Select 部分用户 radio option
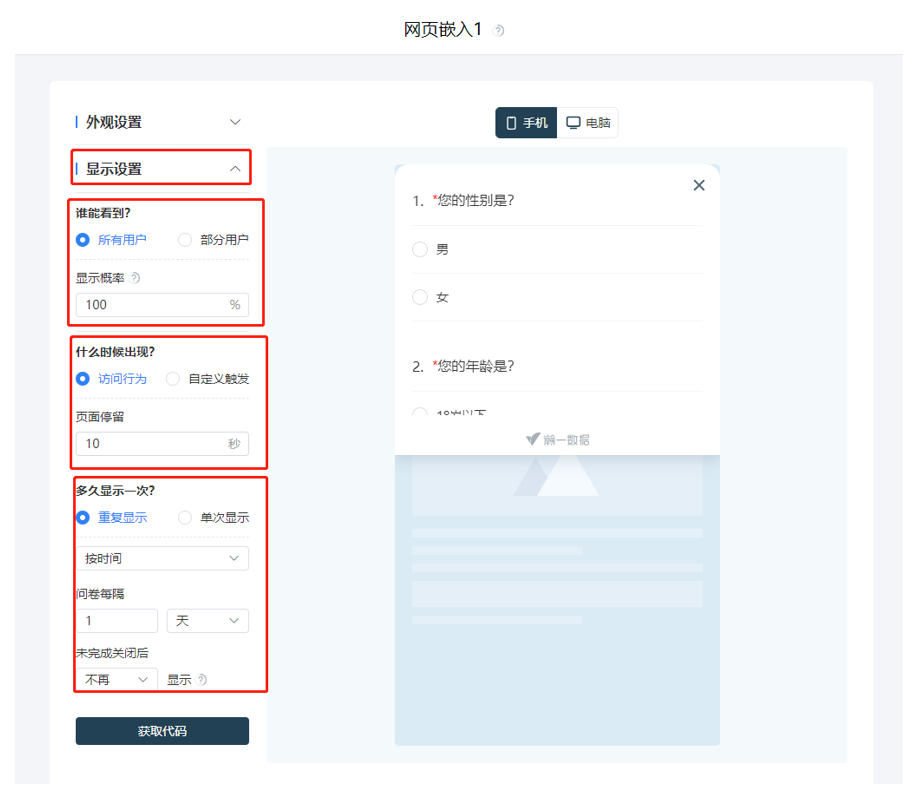Screen dimensions: 919x797 [x=214, y=240]
